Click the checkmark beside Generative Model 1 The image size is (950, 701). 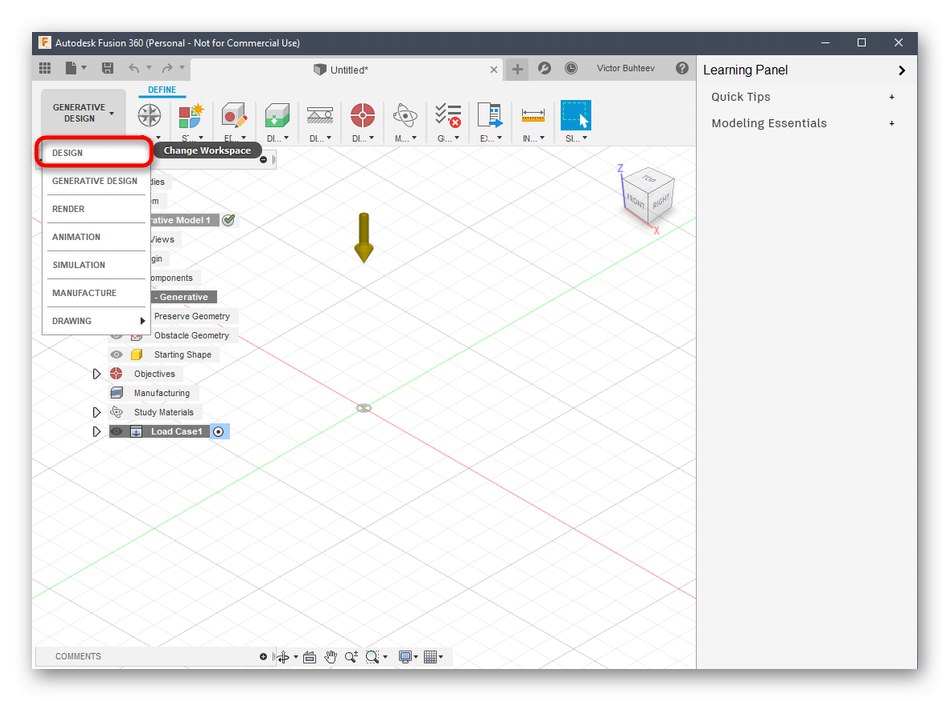point(228,220)
